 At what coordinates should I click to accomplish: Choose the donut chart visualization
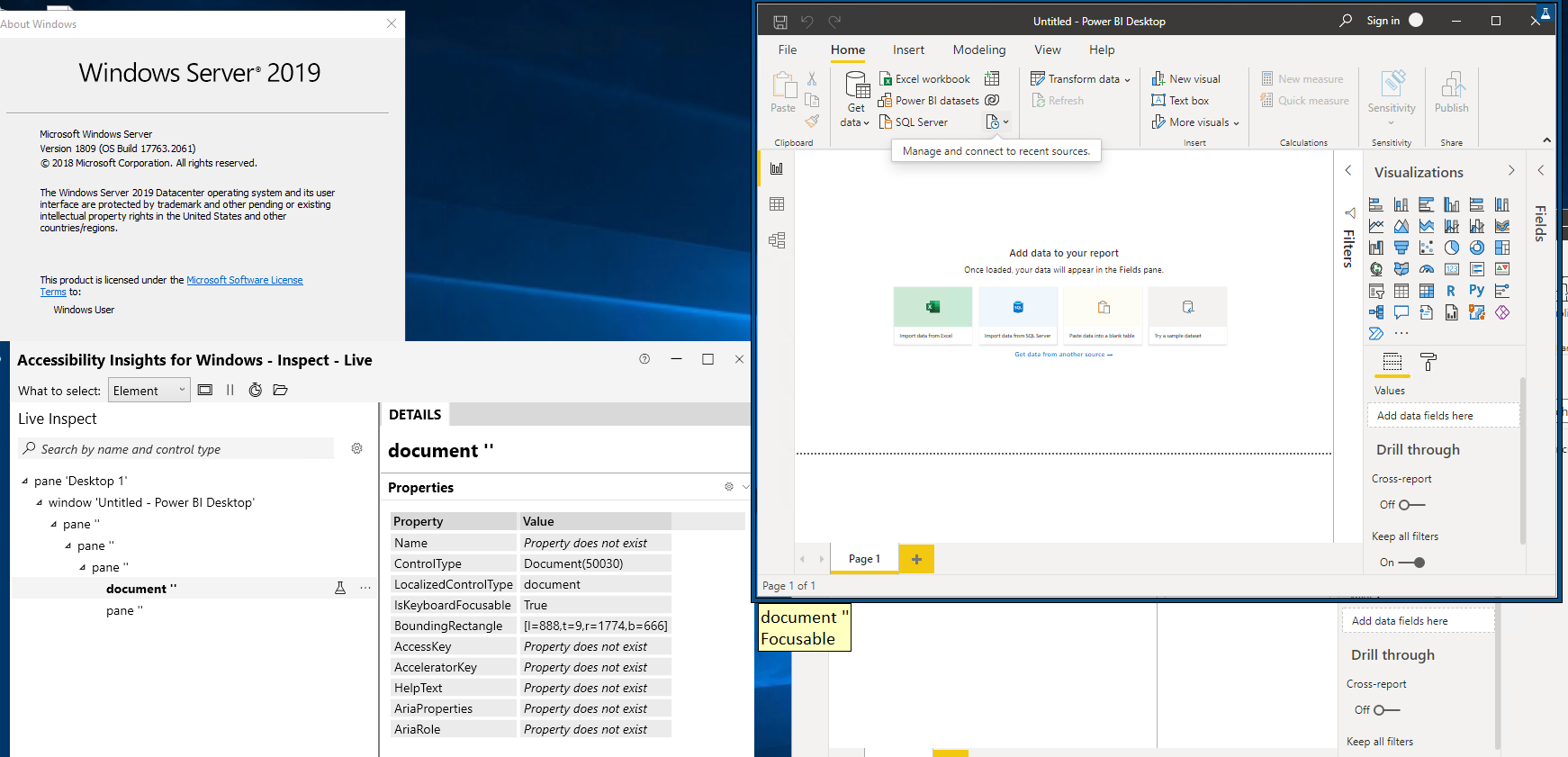pos(1476,248)
